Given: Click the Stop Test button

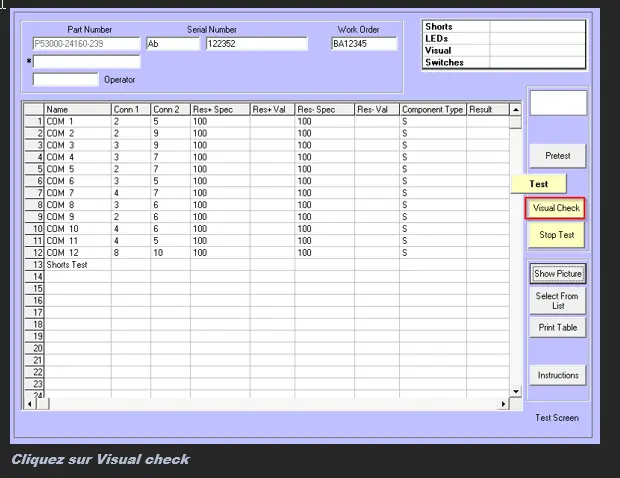Looking at the screenshot, I should [556, 235].
